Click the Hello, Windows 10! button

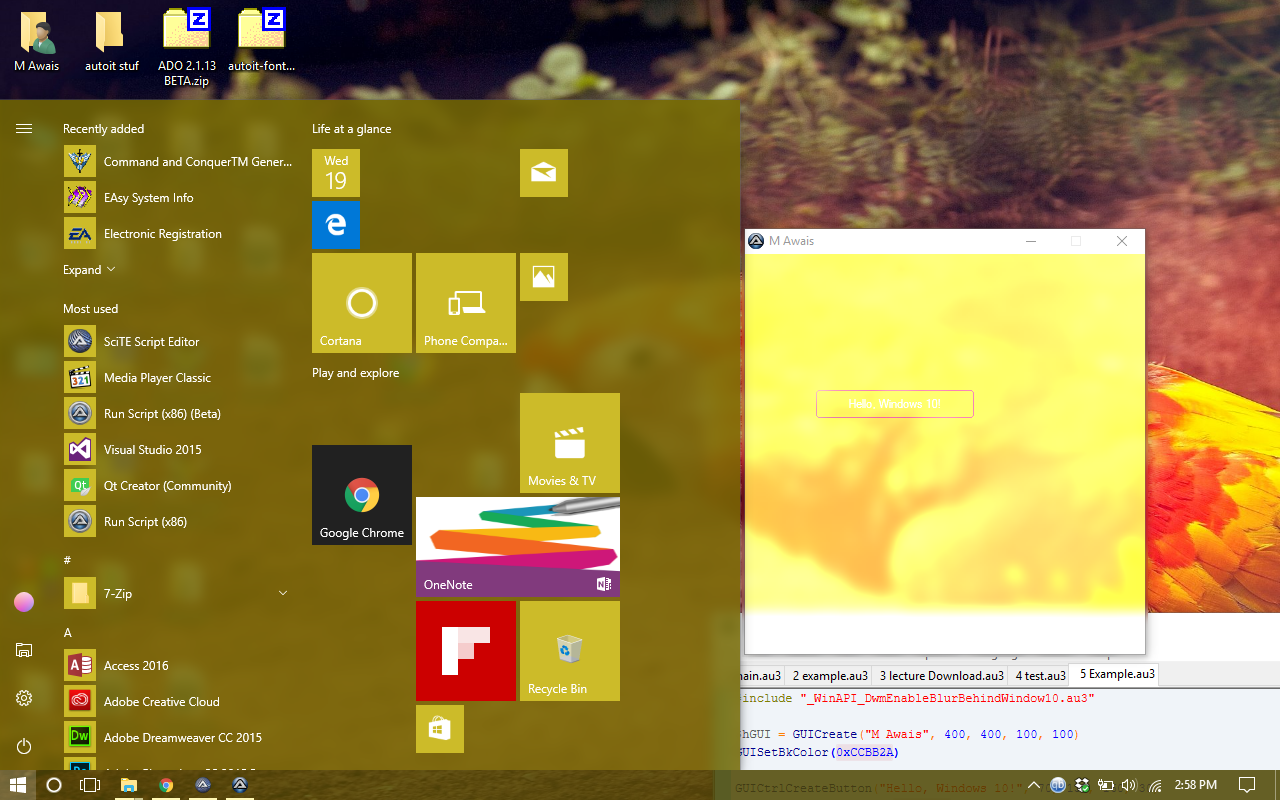click(895, 404)
